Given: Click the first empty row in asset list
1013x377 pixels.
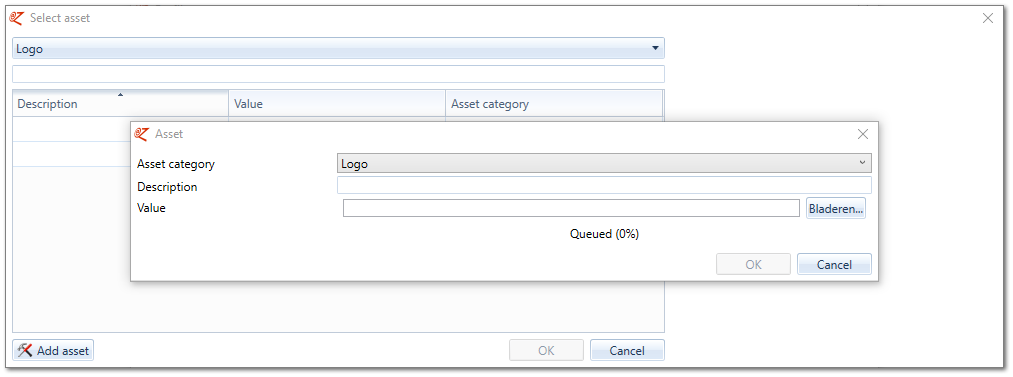Looking at the screenshot, I should pyautogui.click(x=71, y=129).
